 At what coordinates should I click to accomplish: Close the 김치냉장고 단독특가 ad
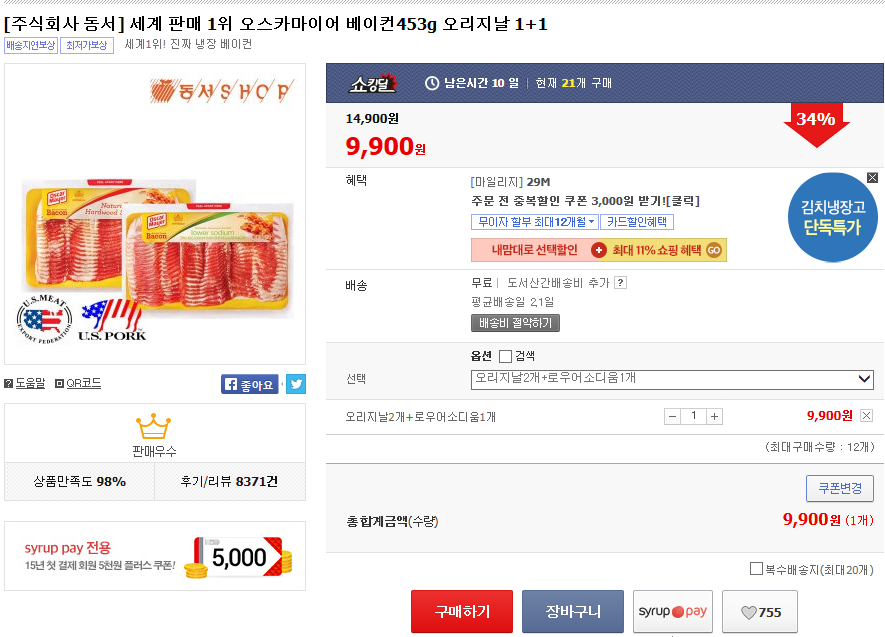point(872,177)
